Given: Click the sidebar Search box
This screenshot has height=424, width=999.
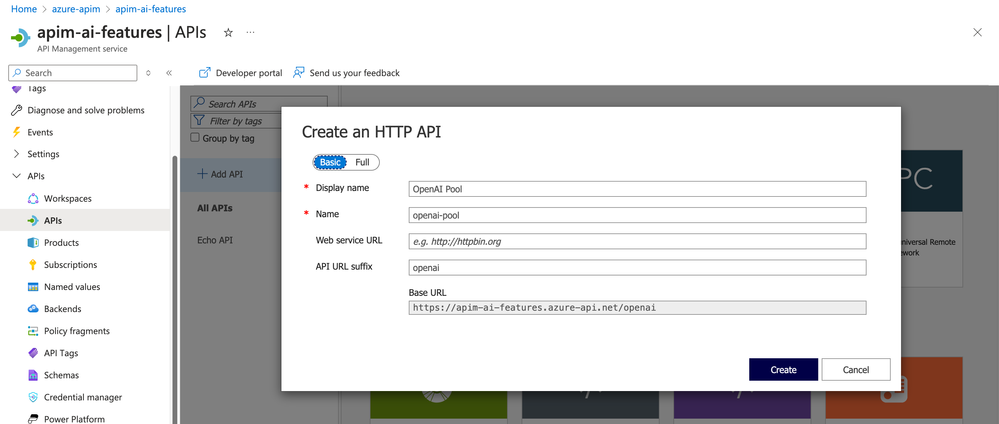Looking at the screenshot, I should (x=73, y=73).
